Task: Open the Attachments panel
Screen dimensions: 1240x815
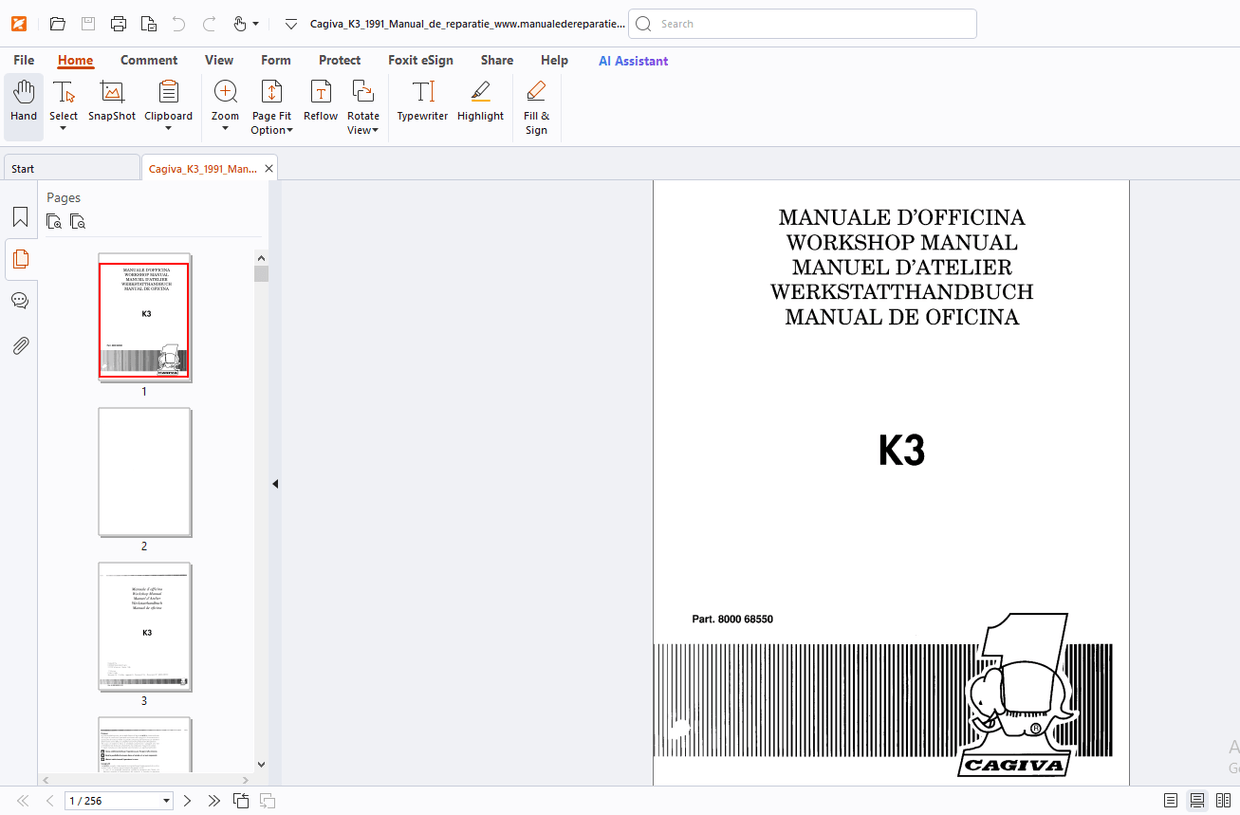Action: [x=20, y=345]
